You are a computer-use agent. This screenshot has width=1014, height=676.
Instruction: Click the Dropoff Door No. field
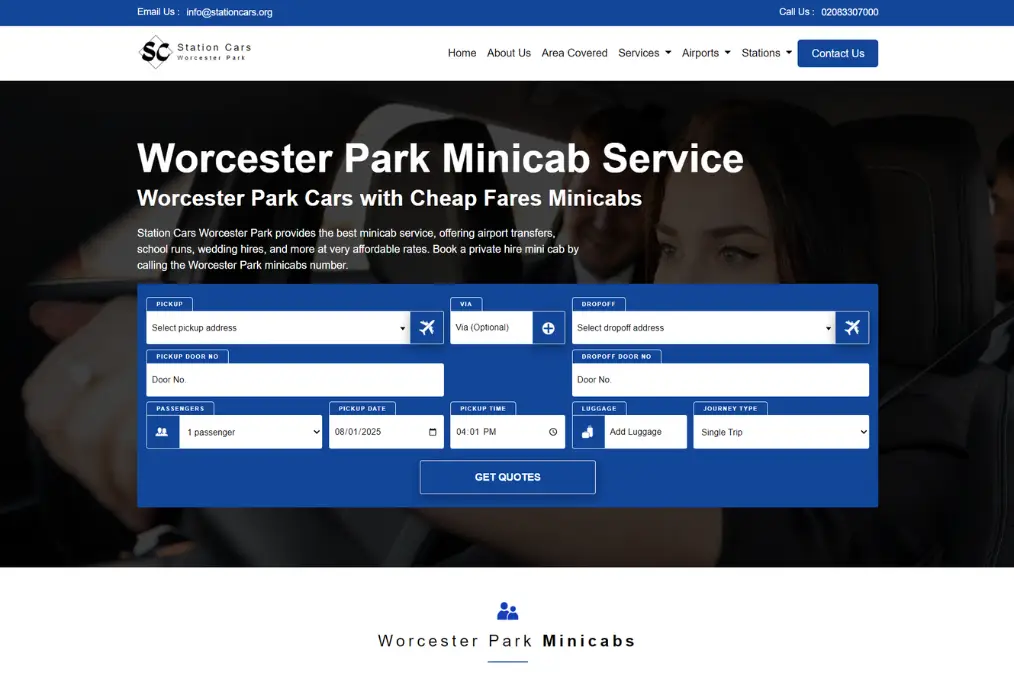click(x=720, y=380)
